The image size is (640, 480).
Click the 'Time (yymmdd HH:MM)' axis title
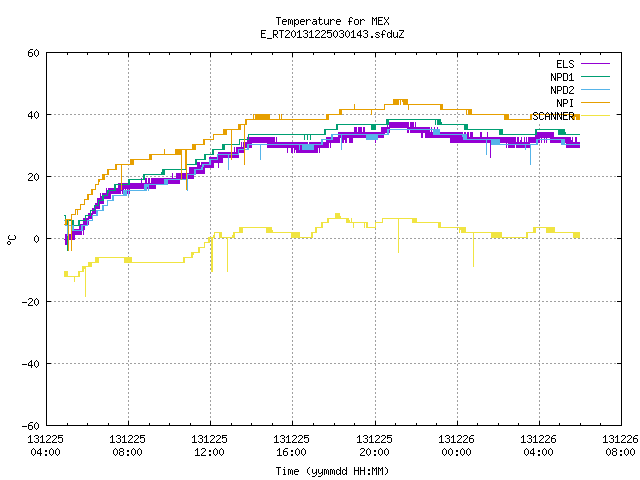tap(332, 471)
